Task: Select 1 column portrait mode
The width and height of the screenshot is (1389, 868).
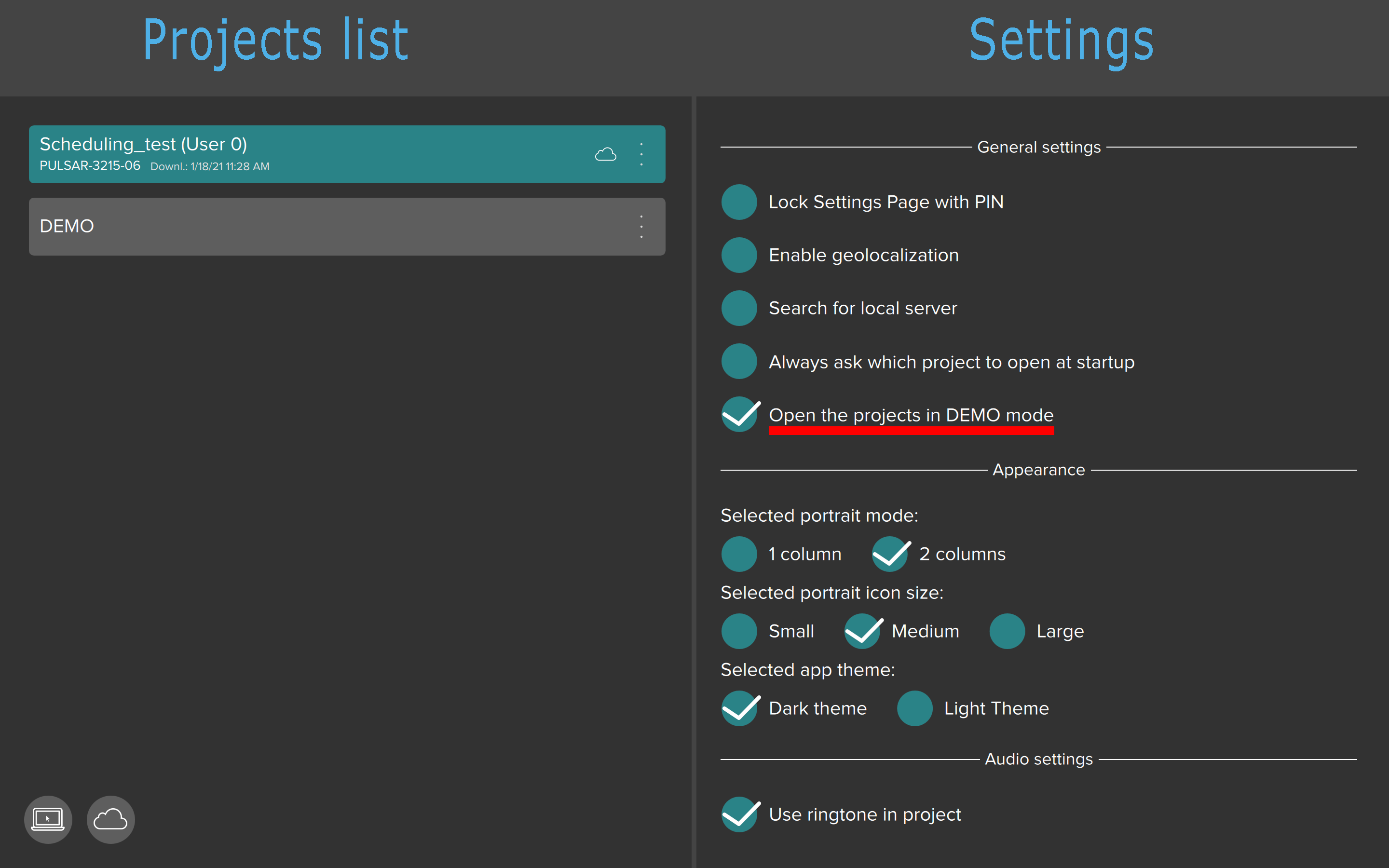Action: [739, 554]
